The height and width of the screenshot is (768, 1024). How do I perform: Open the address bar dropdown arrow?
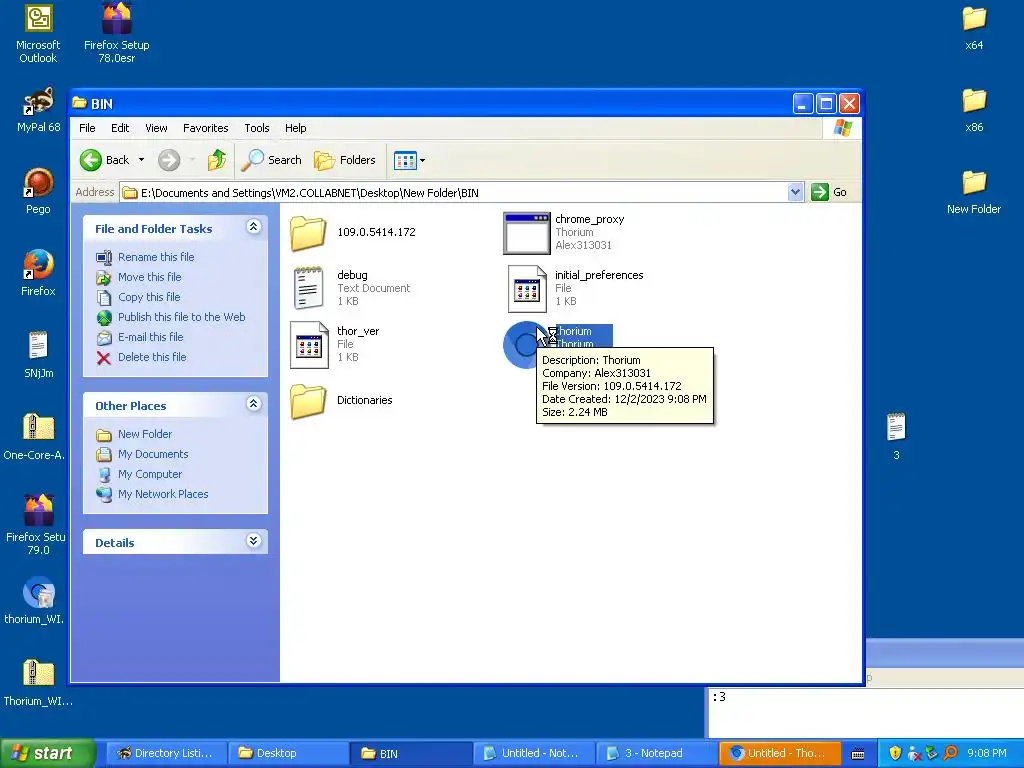coord(795,192)
